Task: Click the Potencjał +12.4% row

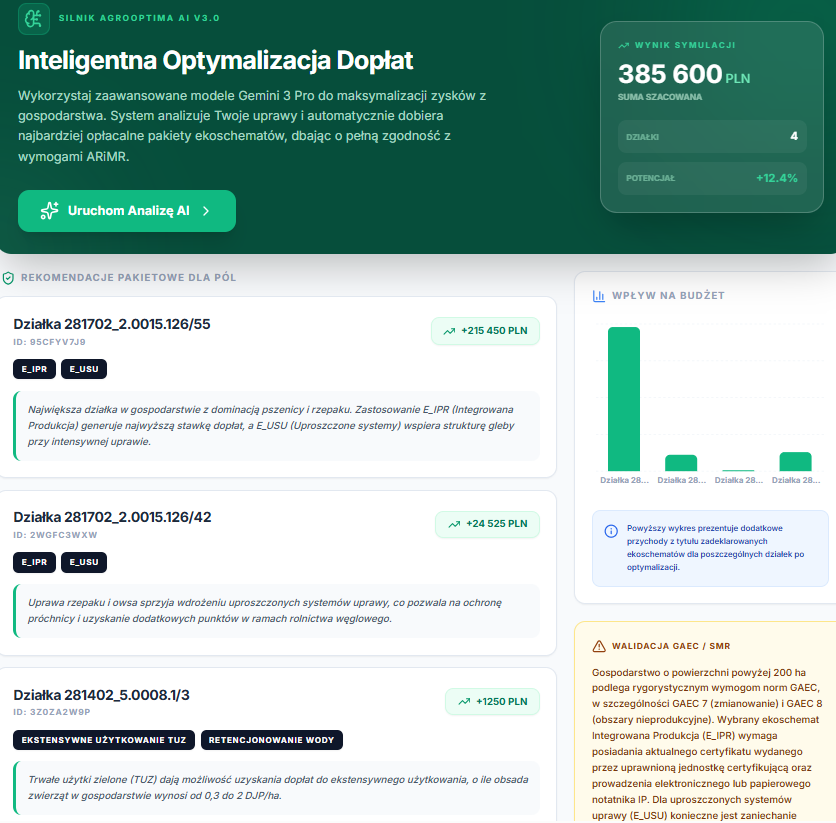Action: coord(709,179)
